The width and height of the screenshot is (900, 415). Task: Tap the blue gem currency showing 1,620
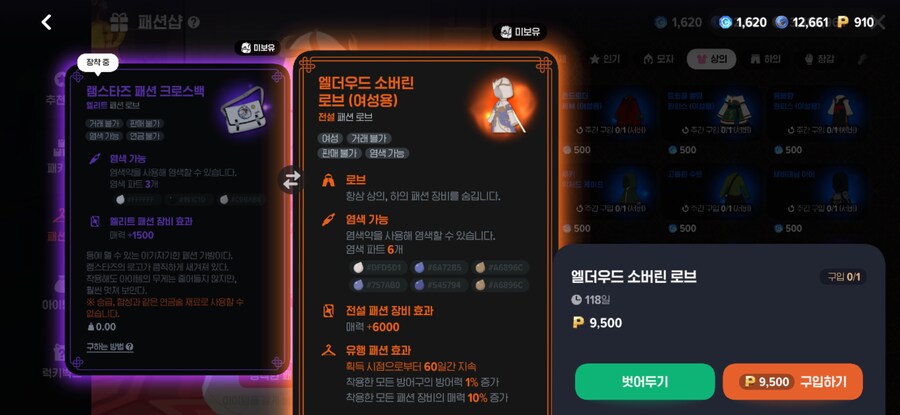pos(743,22)
